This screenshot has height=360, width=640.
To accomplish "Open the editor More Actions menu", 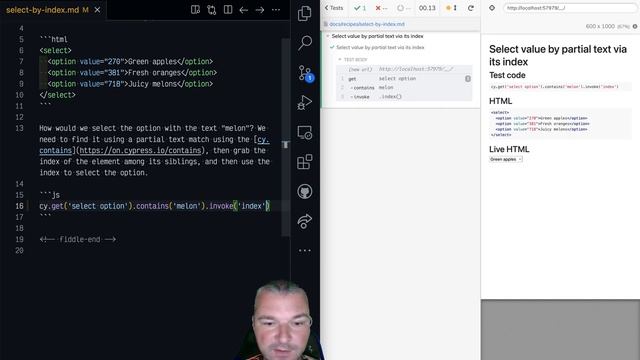I will coord(276,10).
